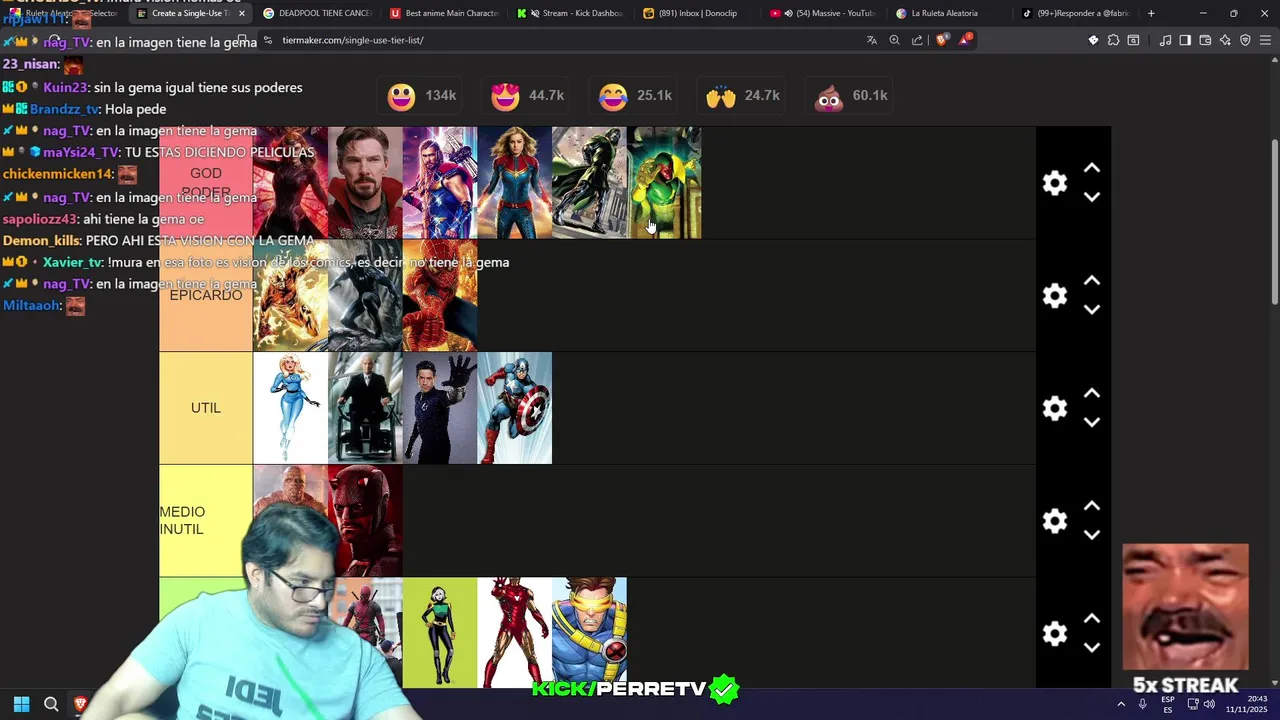Select Black Panther image in EPICARDO row
Viewport: 1280px width, 720px height.
(x=365, y=296)
